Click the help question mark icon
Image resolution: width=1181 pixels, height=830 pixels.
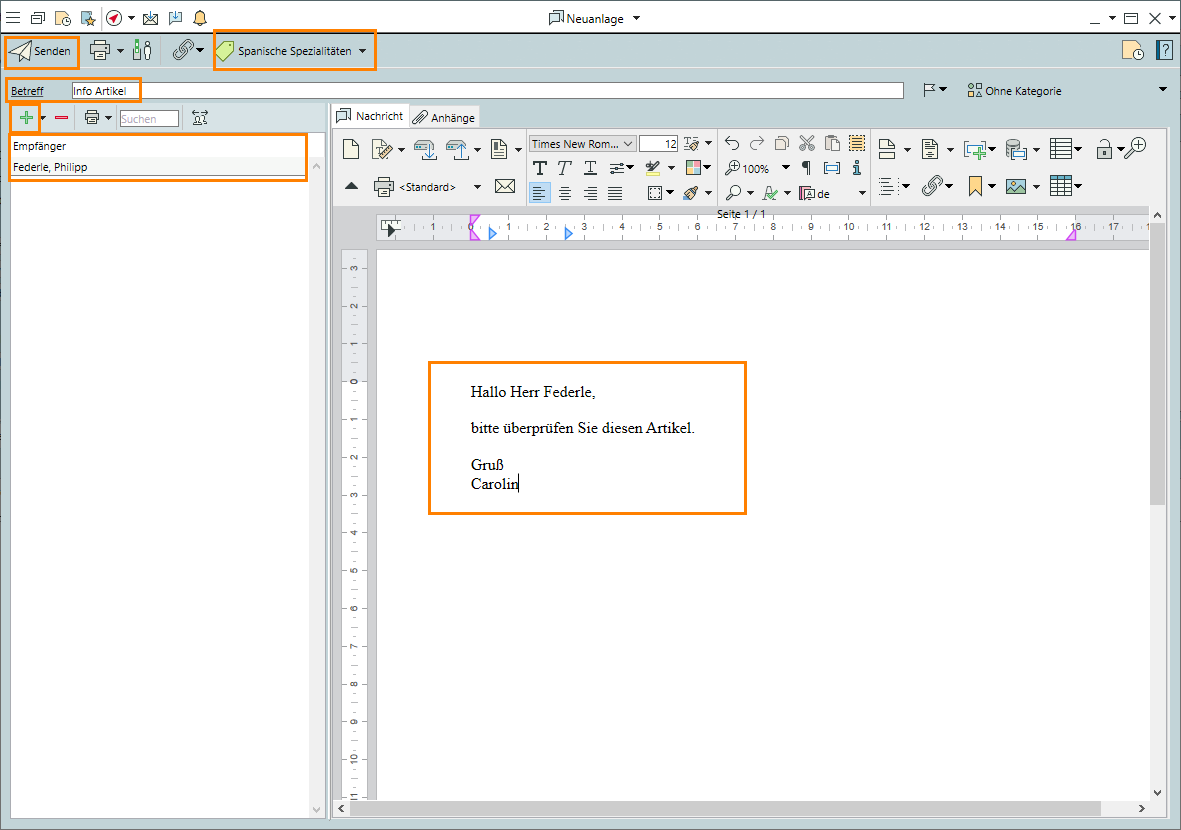[1164, 51]
